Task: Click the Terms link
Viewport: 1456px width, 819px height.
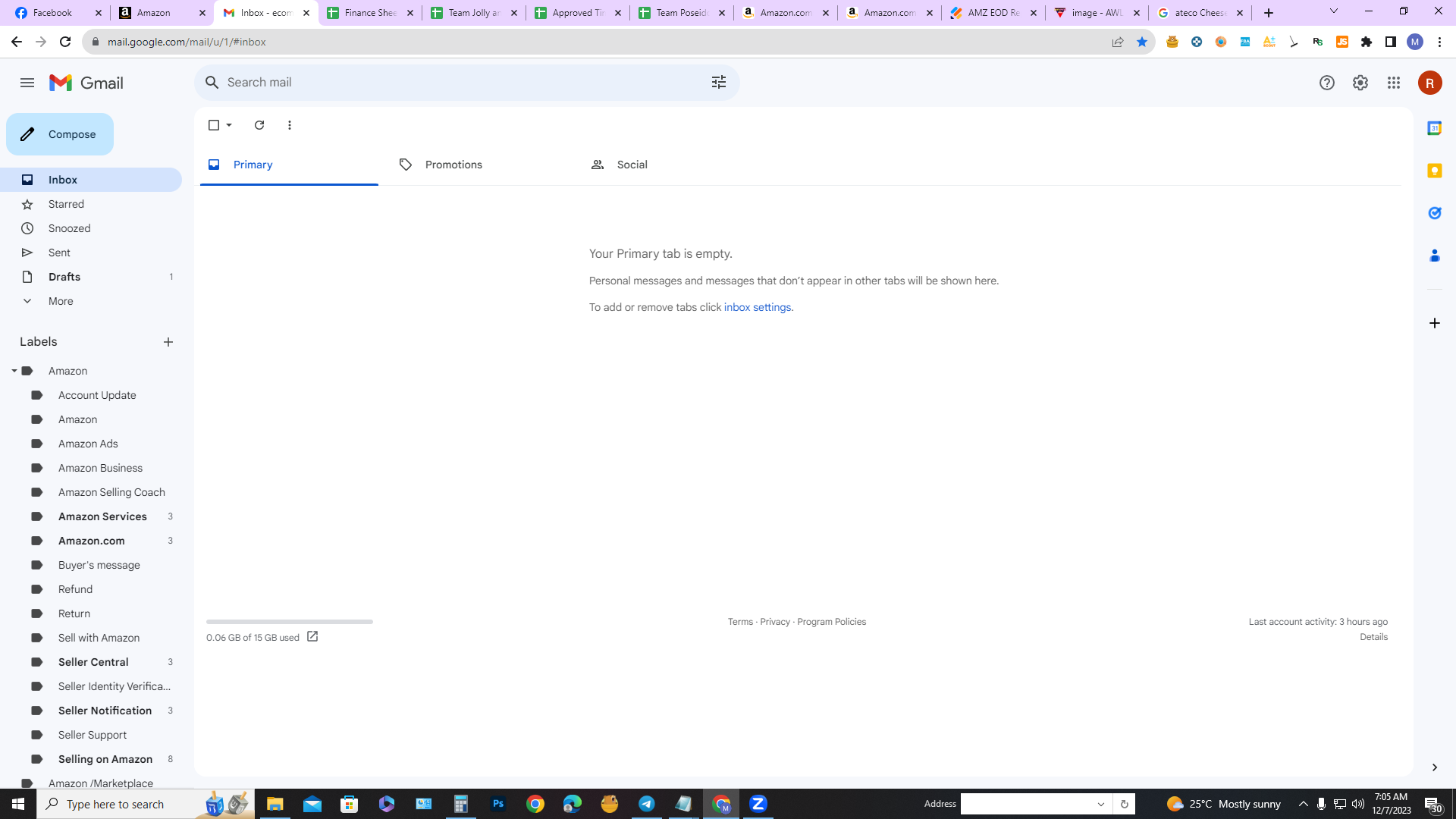Action: (740, 622)
